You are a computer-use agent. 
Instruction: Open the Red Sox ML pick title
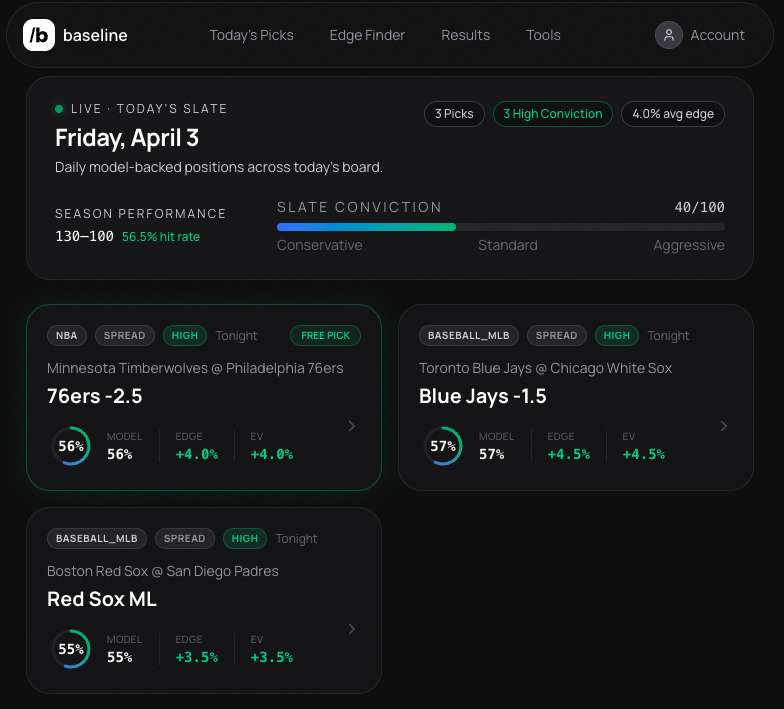pos(102,599)
